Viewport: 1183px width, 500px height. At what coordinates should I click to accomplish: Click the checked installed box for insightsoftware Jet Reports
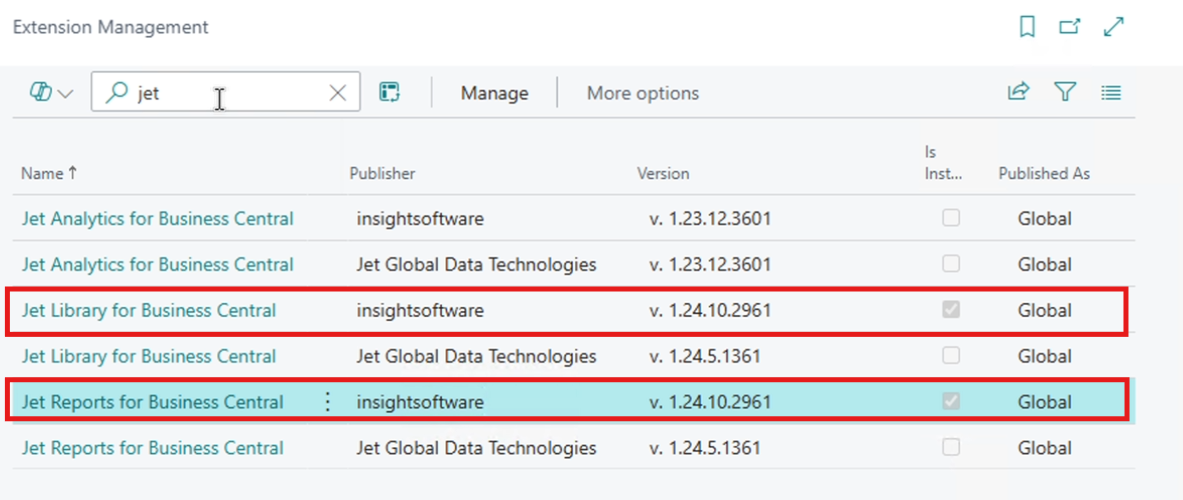point(951,402)
